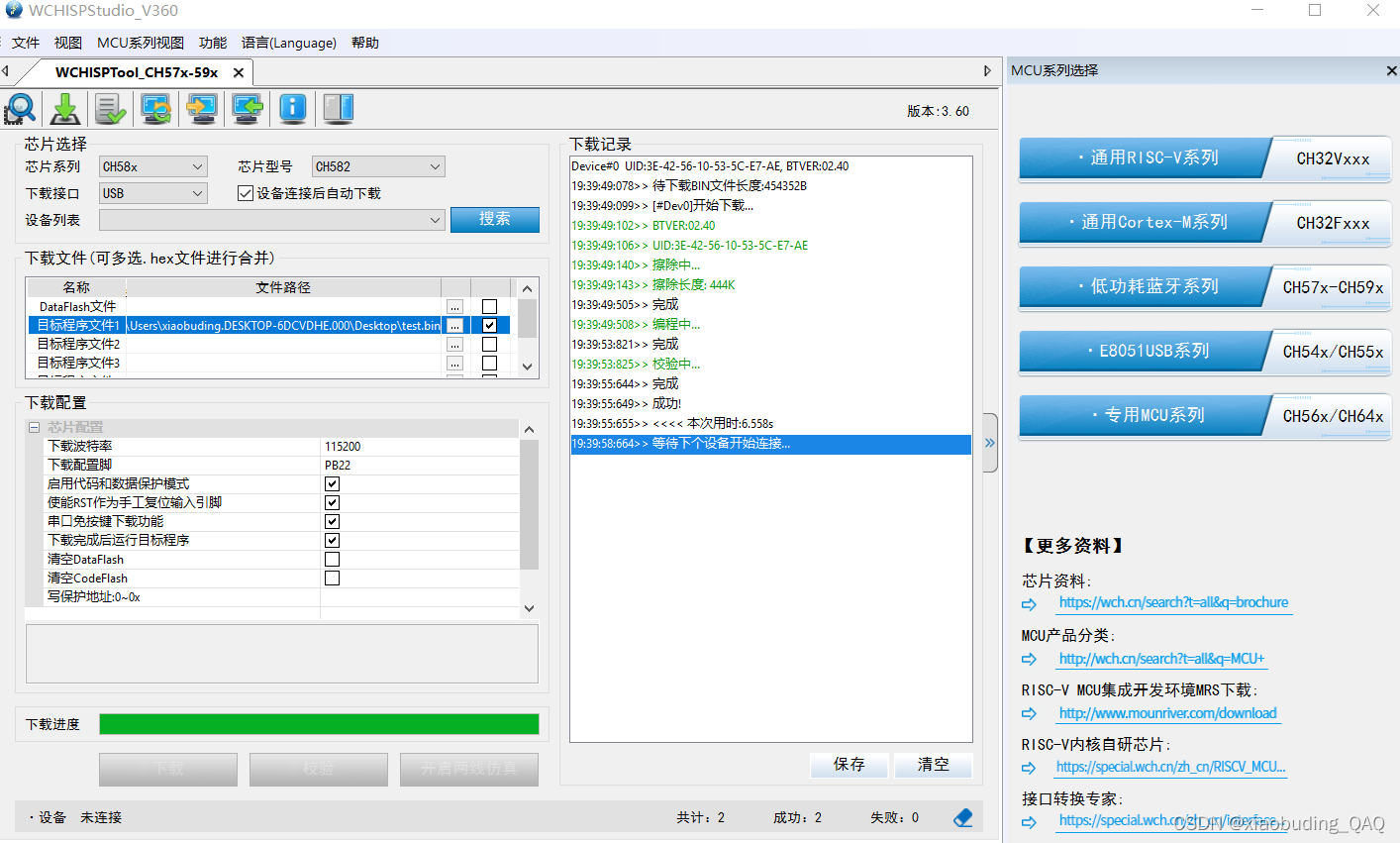Image resolution: width=1400 pixels, height=843 pixels.
Task: Open the 芯片型号 CH582 dropdown
Action: pos(378,166)
